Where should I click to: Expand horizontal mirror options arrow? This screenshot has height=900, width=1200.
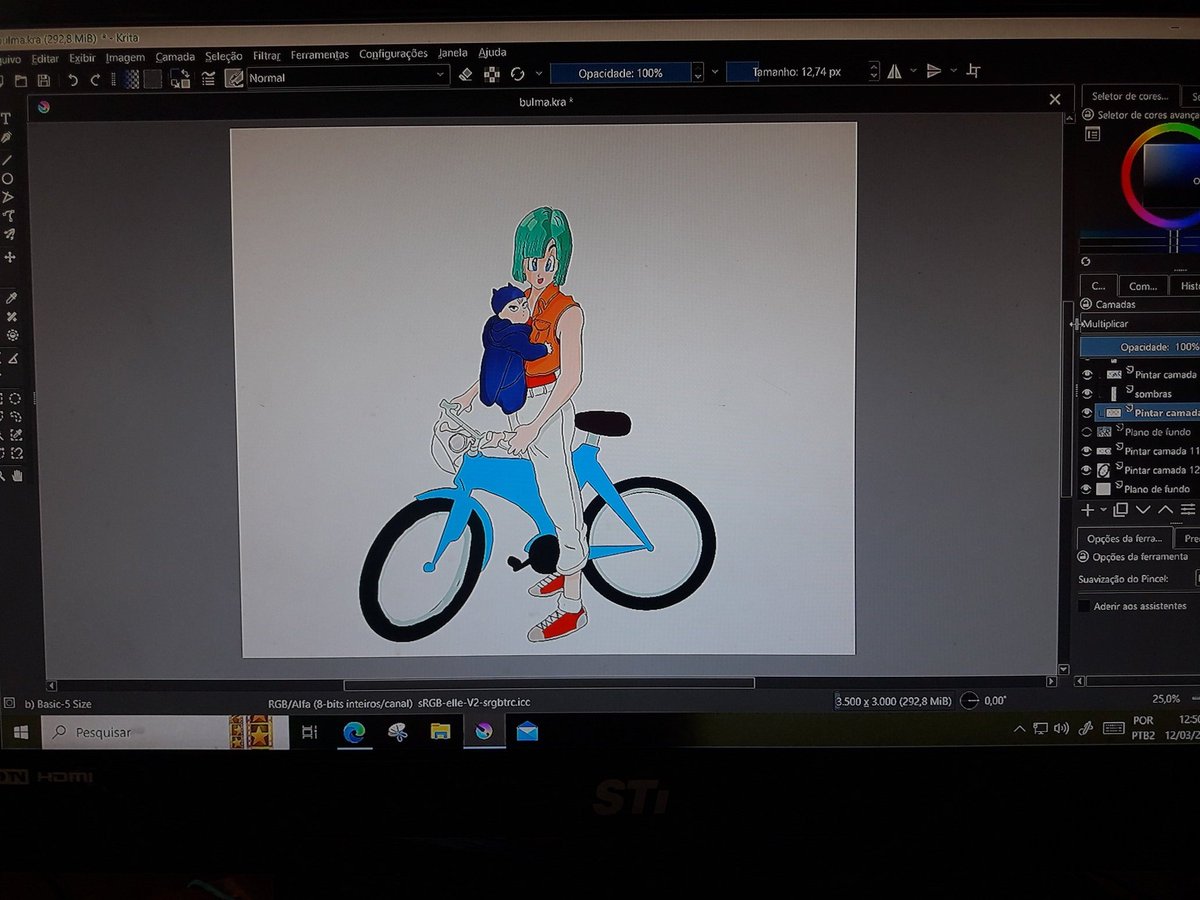click(913, 71)
